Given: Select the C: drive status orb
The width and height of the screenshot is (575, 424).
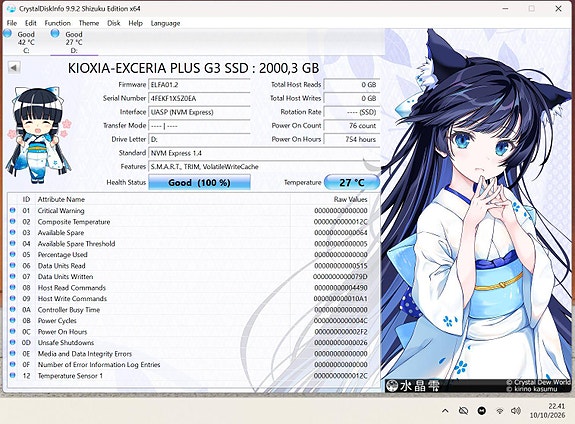Looking at the screenshot, I should click(x=7, y=33).
